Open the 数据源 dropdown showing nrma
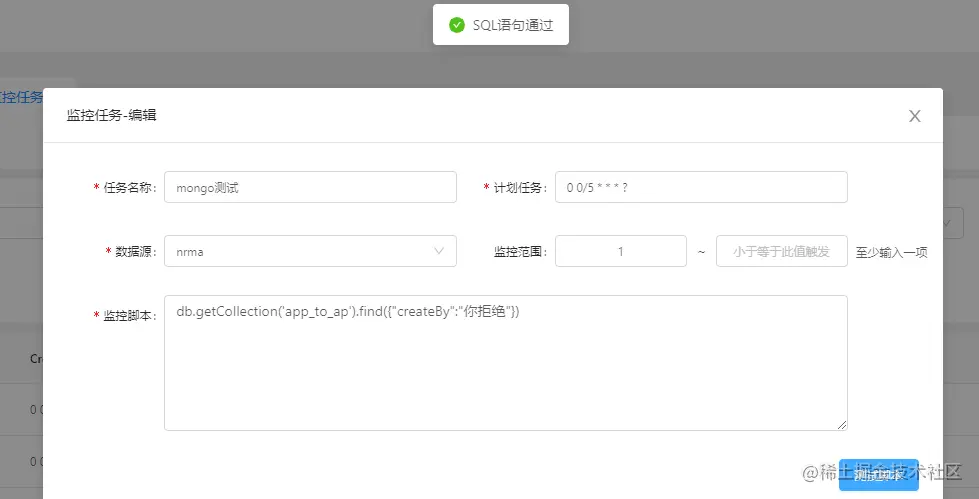 (310, 251)
